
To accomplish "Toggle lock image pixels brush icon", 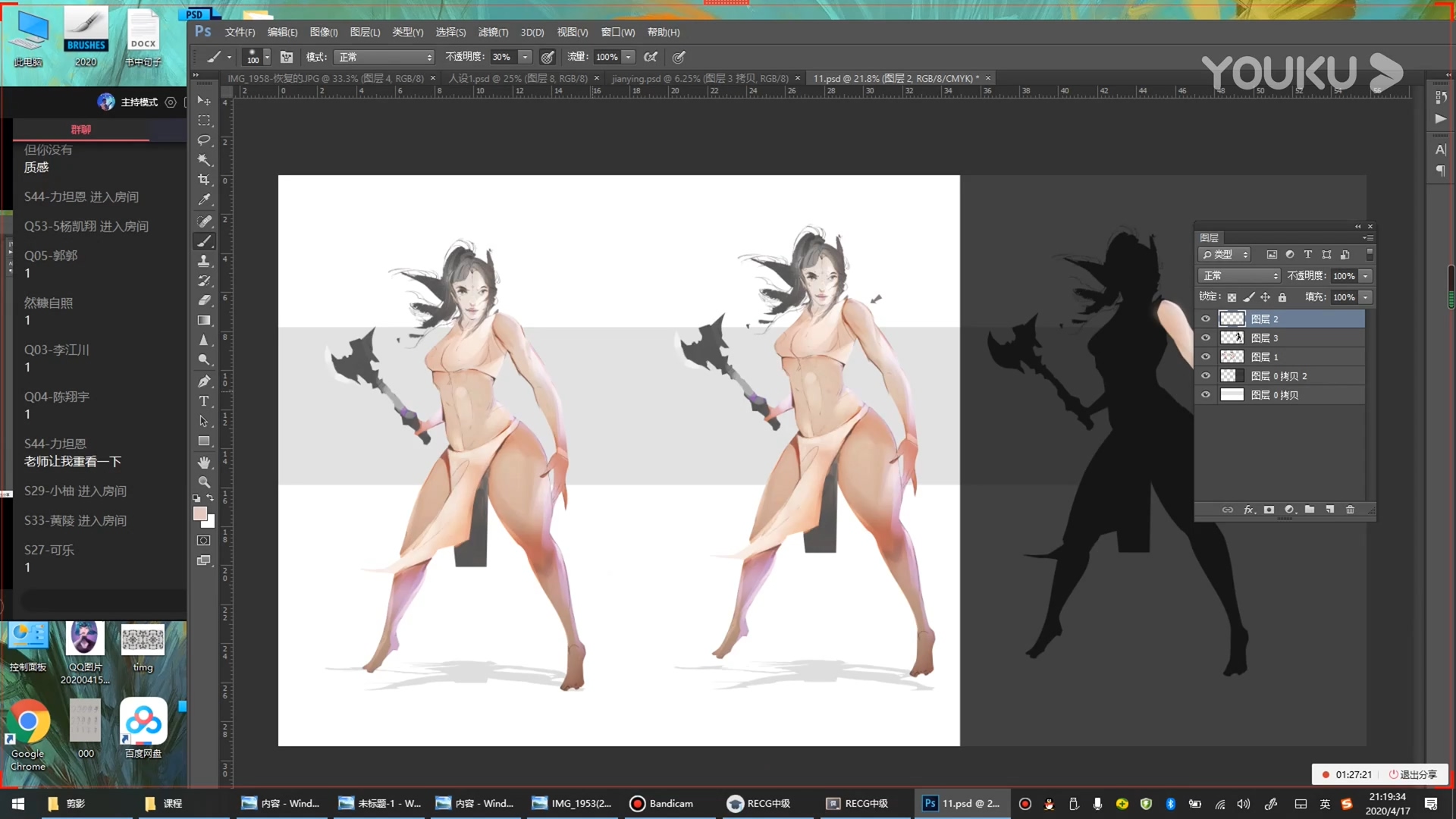I will [1248, 297].
